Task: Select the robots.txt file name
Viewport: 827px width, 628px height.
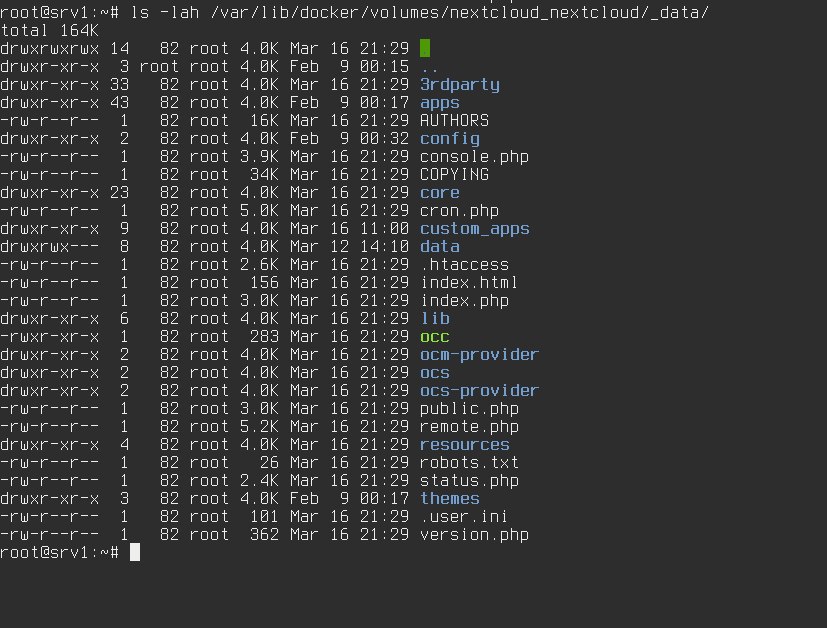Action: pos(469,462)
